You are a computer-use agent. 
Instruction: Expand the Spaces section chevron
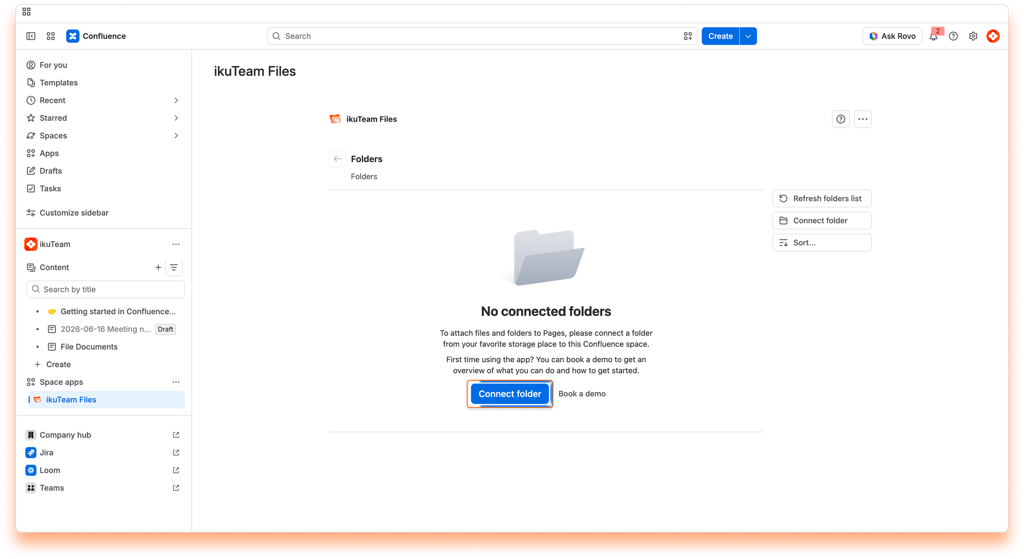click(x=176, y=136)
